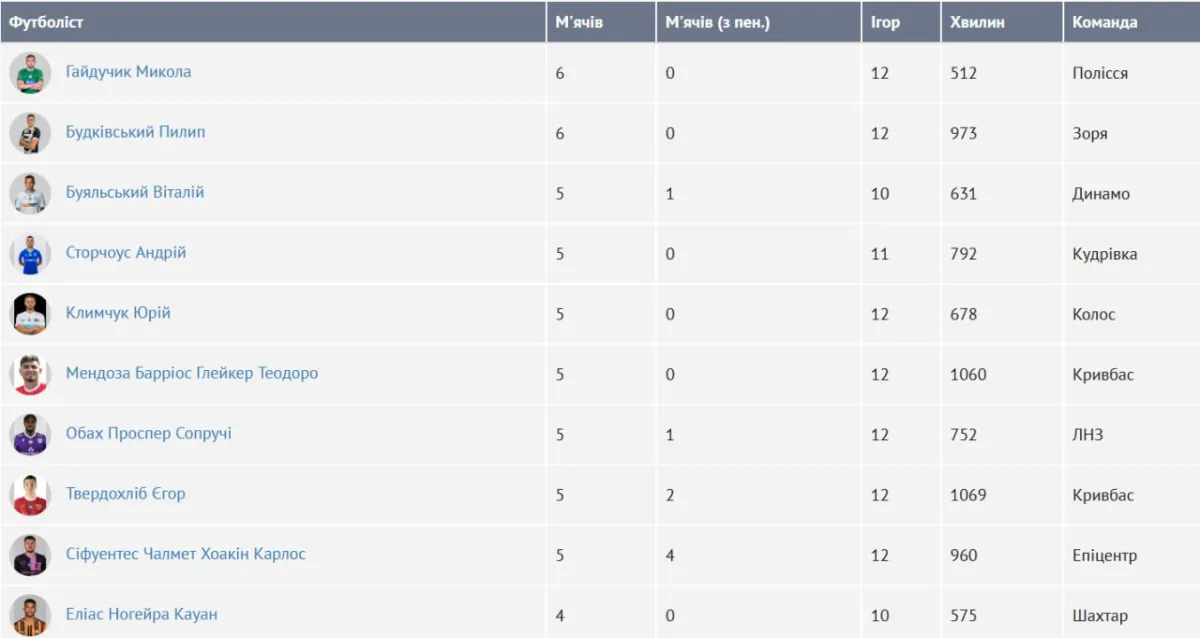The image size is (1200, 638).
Task: Open Буяльський Віталій's avatar image
Action: 30,193
